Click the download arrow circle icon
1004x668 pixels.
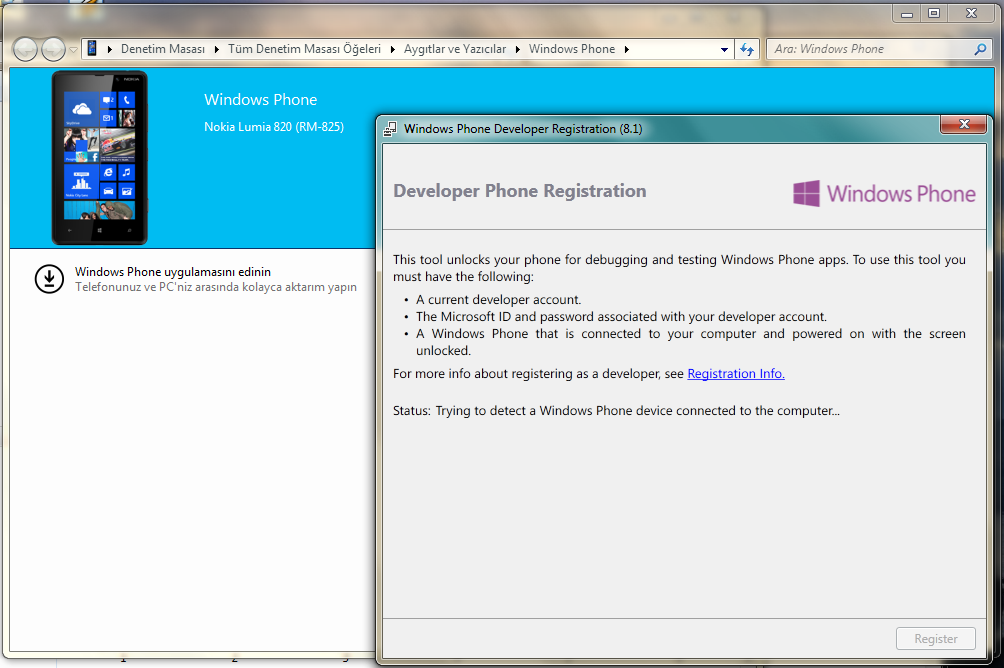click(49, 279)
